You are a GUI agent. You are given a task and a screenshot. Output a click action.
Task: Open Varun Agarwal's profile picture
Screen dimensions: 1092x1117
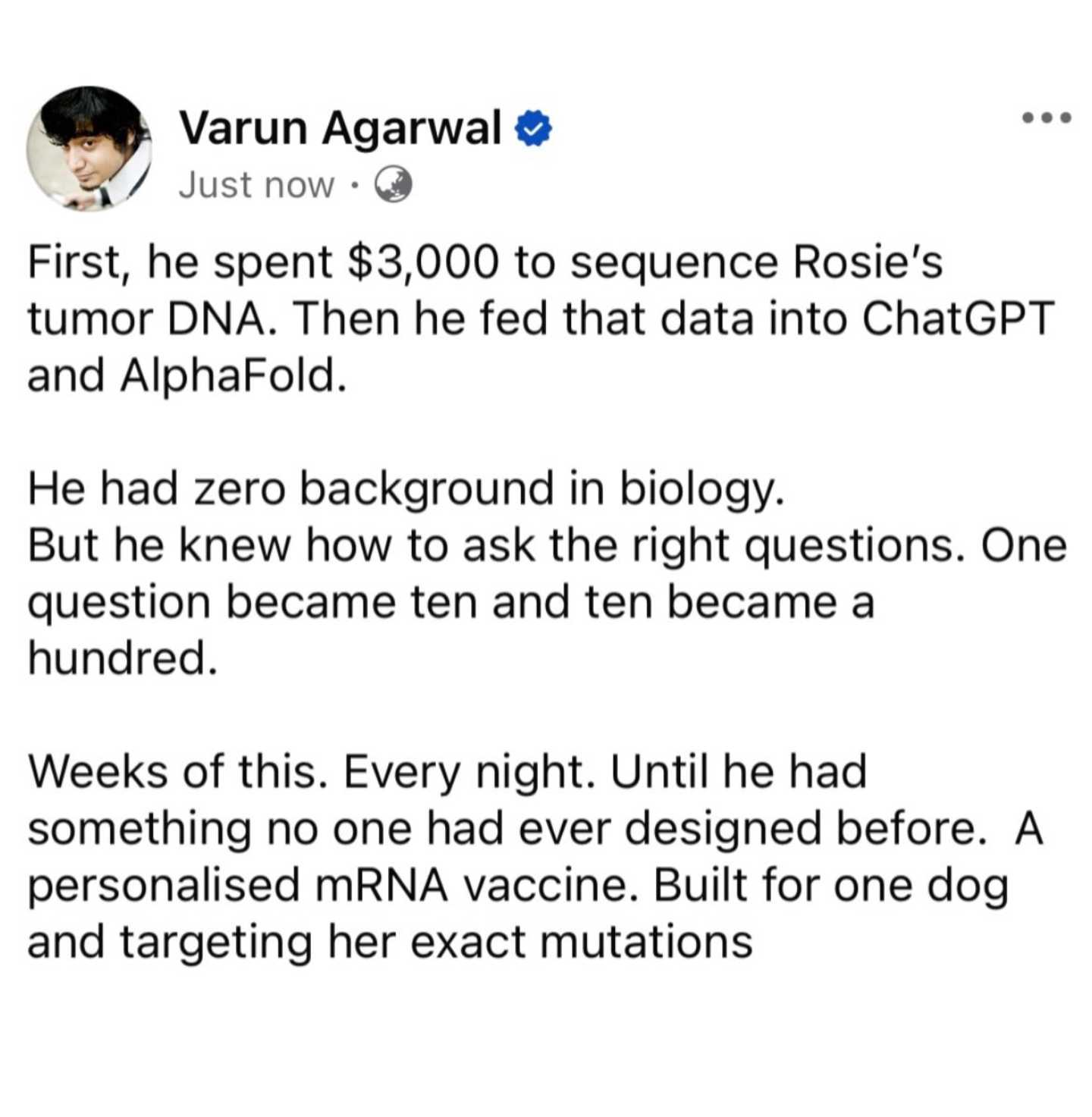tap(89, 148)
